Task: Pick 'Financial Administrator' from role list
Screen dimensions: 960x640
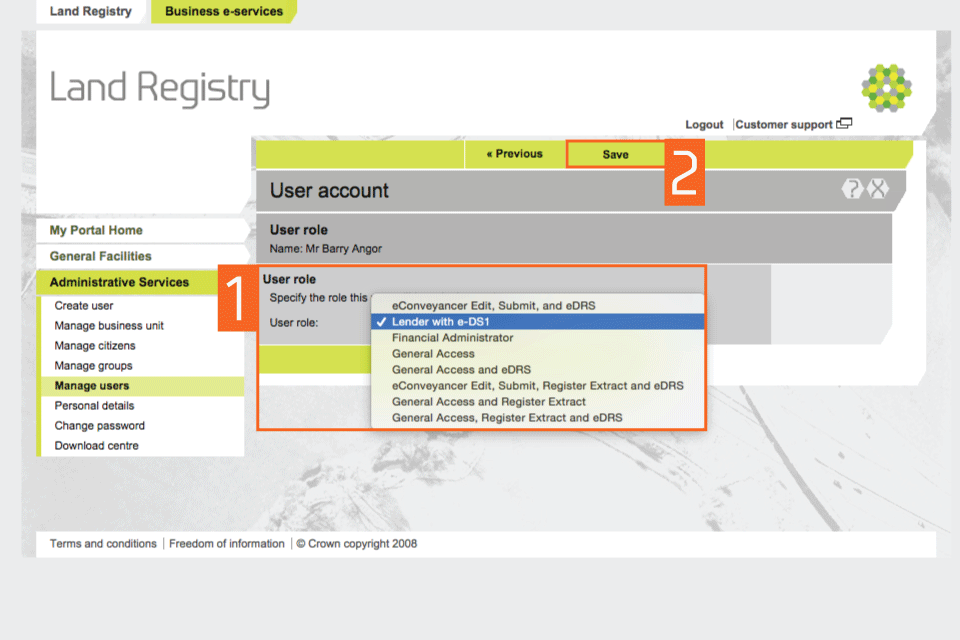Action: [452, 338]
